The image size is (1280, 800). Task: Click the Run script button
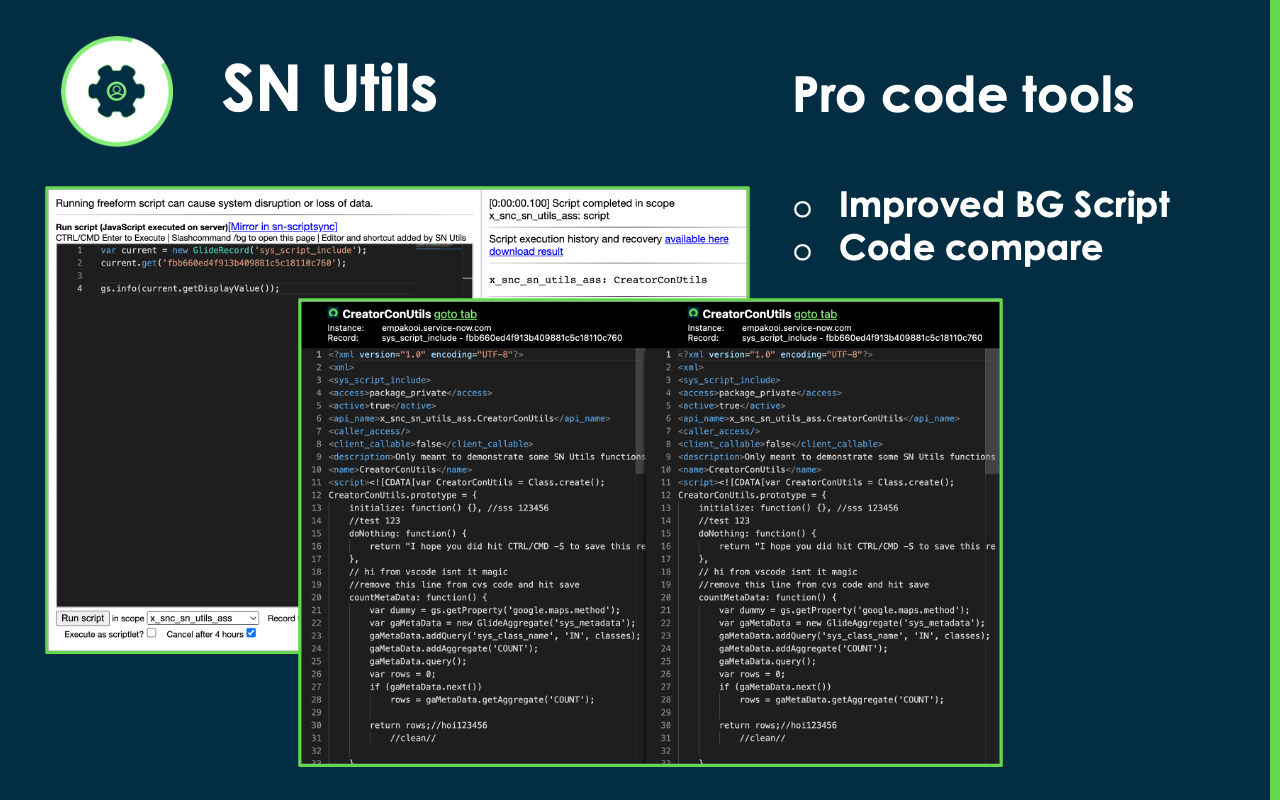click(81, 617)
